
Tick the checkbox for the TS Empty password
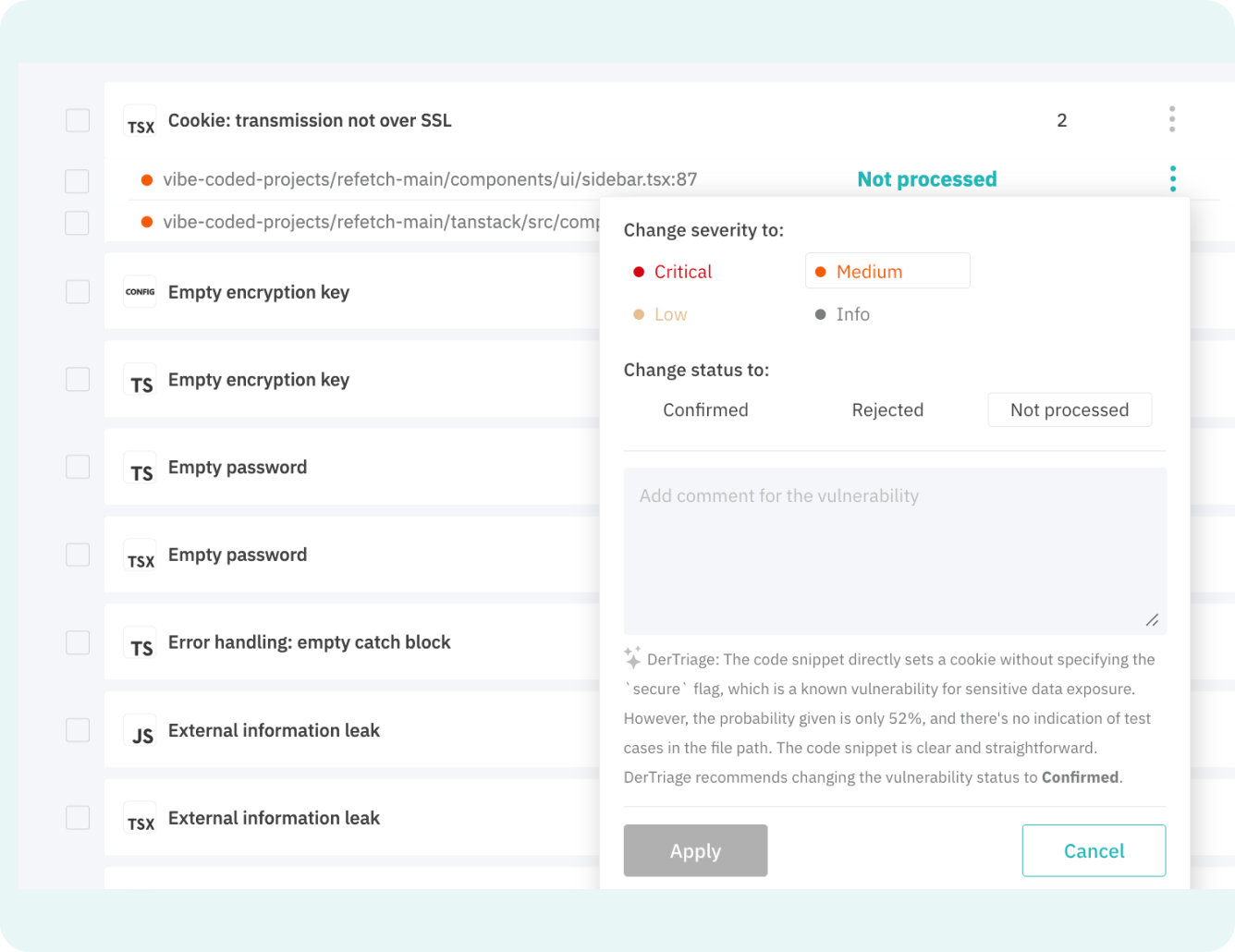[78, 468]
